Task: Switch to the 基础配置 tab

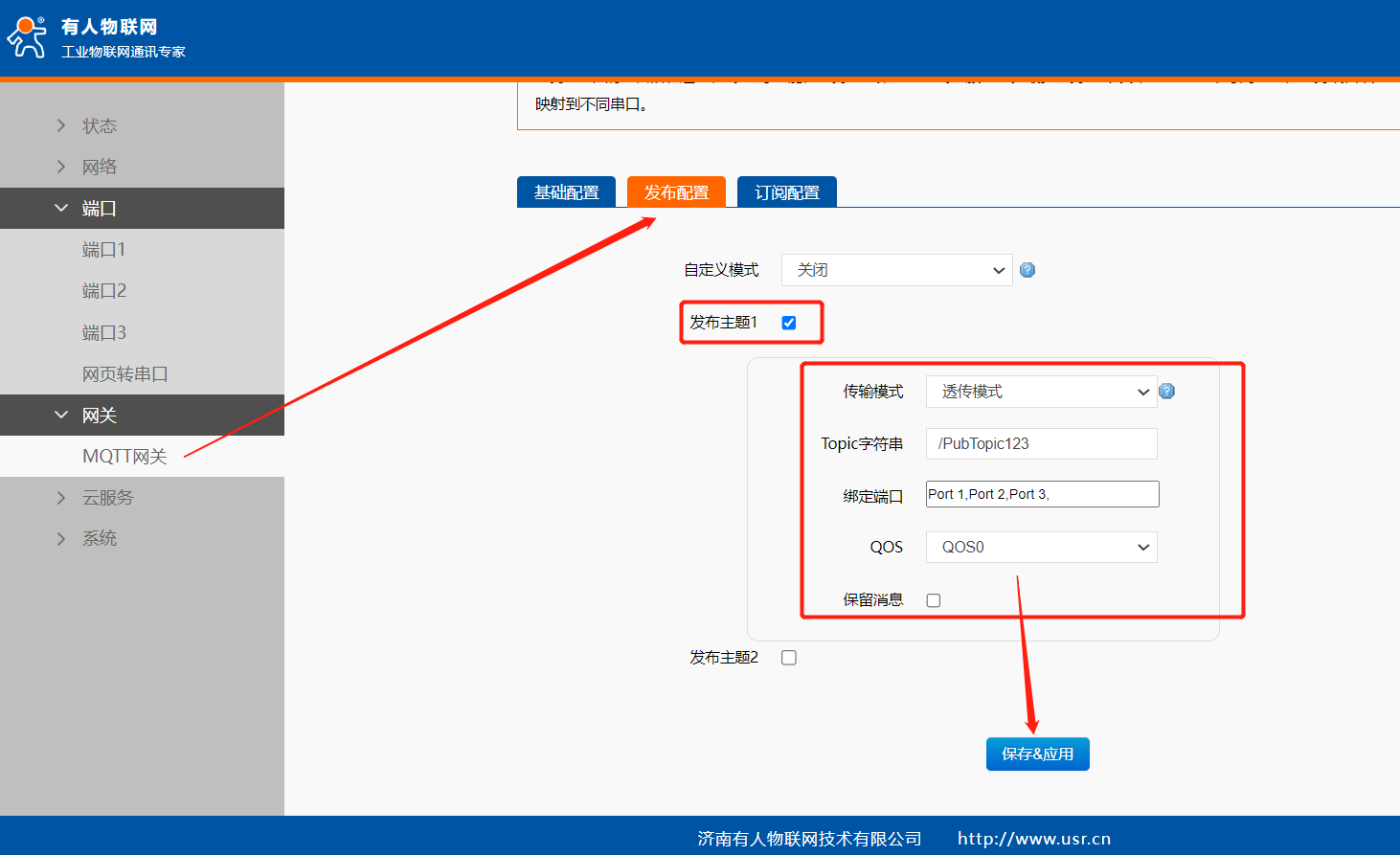Action: click(566, 192)
